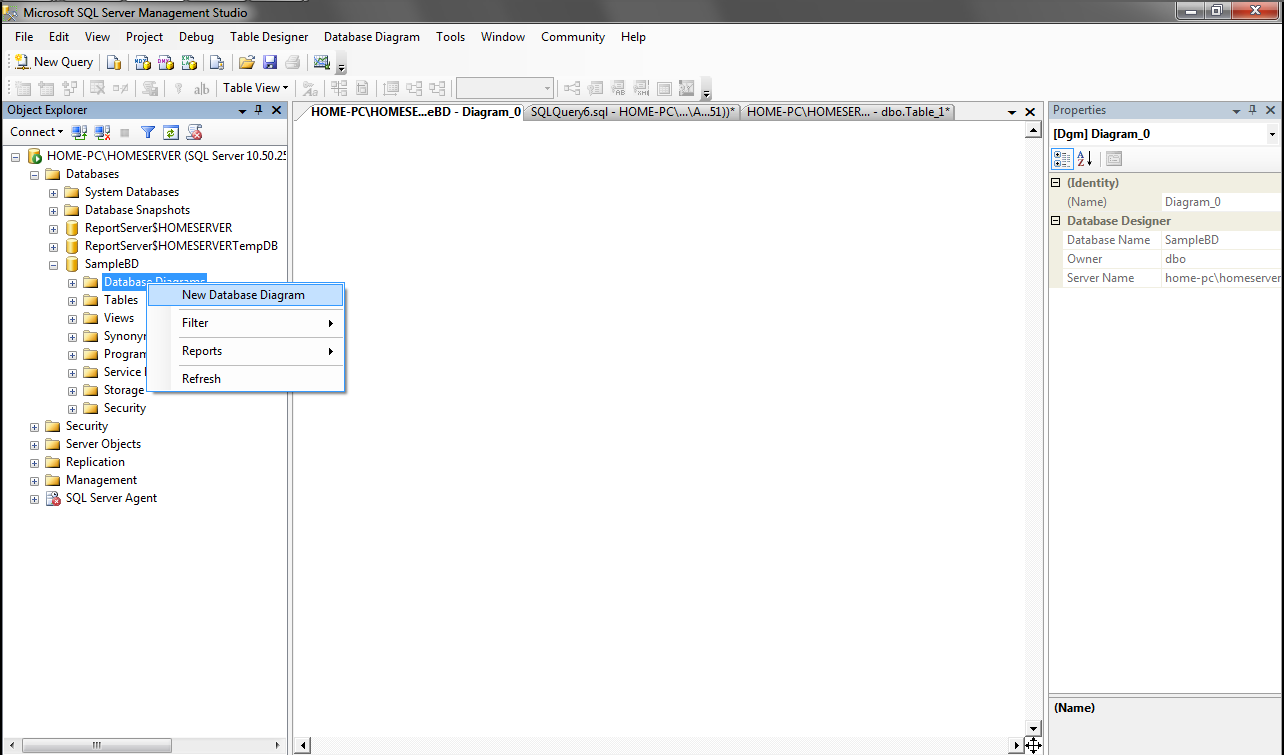The width and height of the screenshot is (1284, 755).
Task: Click the Diagram_0 name property value
Action: pyautogui.click(x=1221, y=202)
